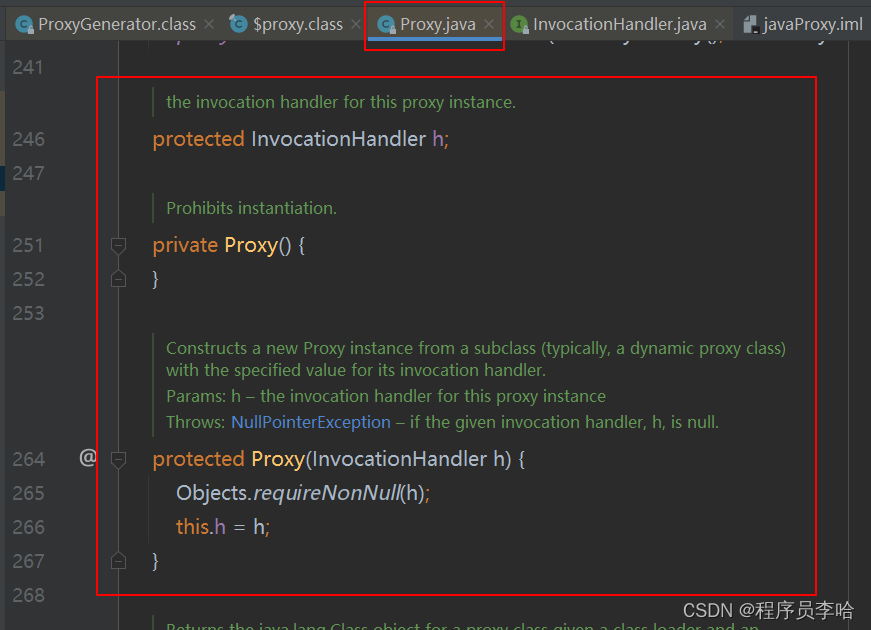Click line number 264 in the gutter

[28, 459]
